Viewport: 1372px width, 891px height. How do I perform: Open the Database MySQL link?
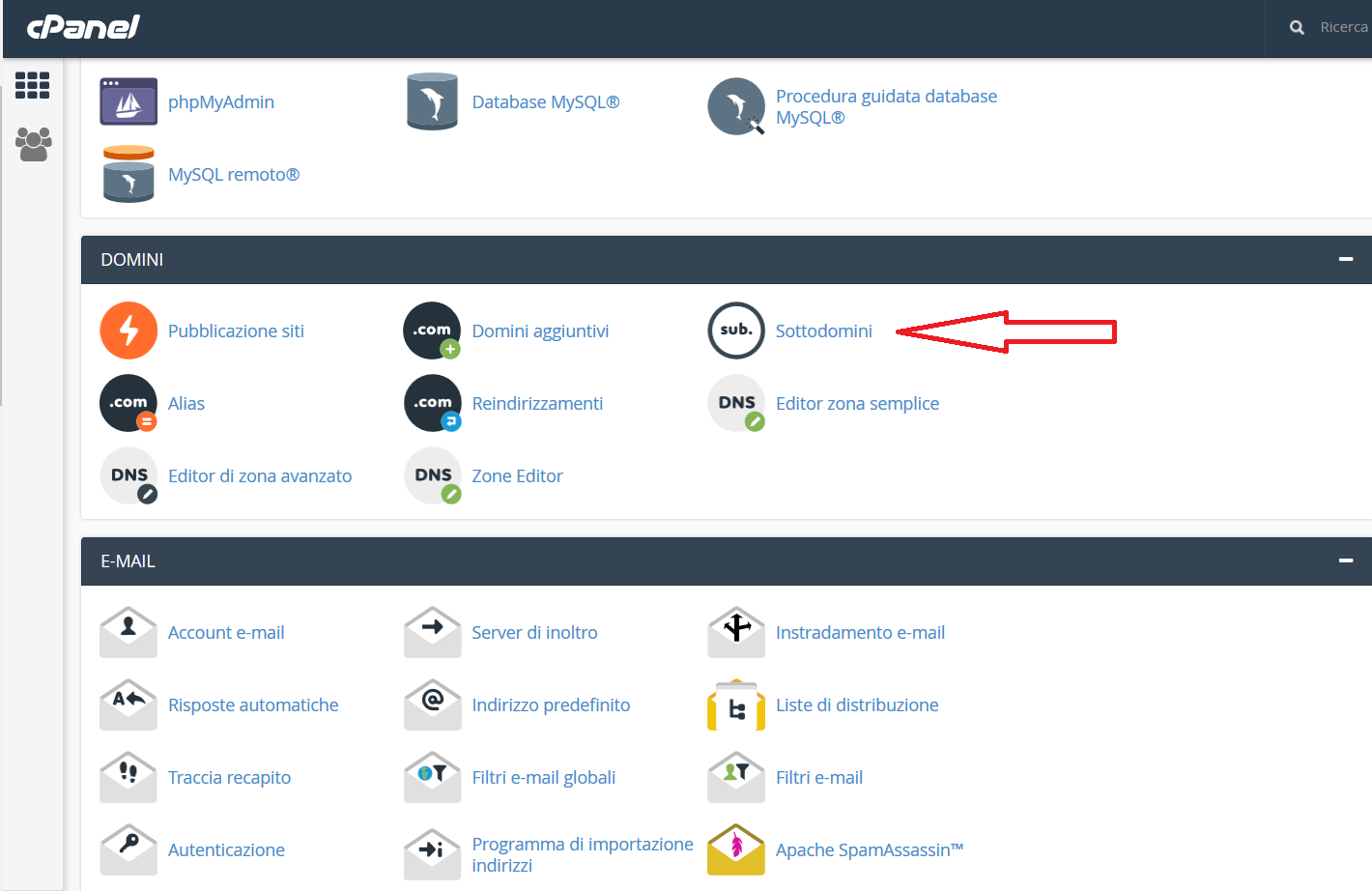546,101
